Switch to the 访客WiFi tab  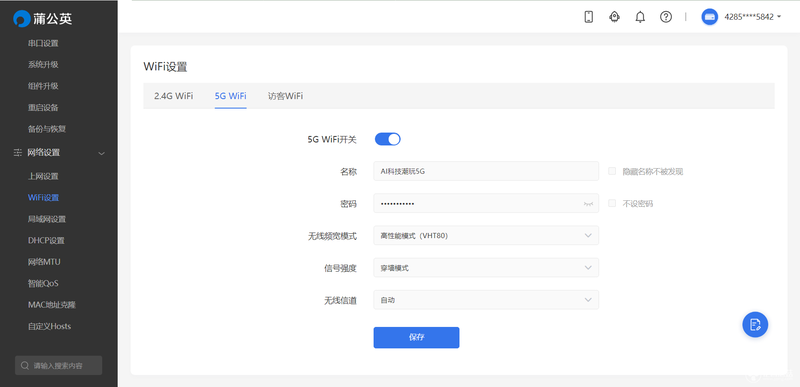point(286,96)
